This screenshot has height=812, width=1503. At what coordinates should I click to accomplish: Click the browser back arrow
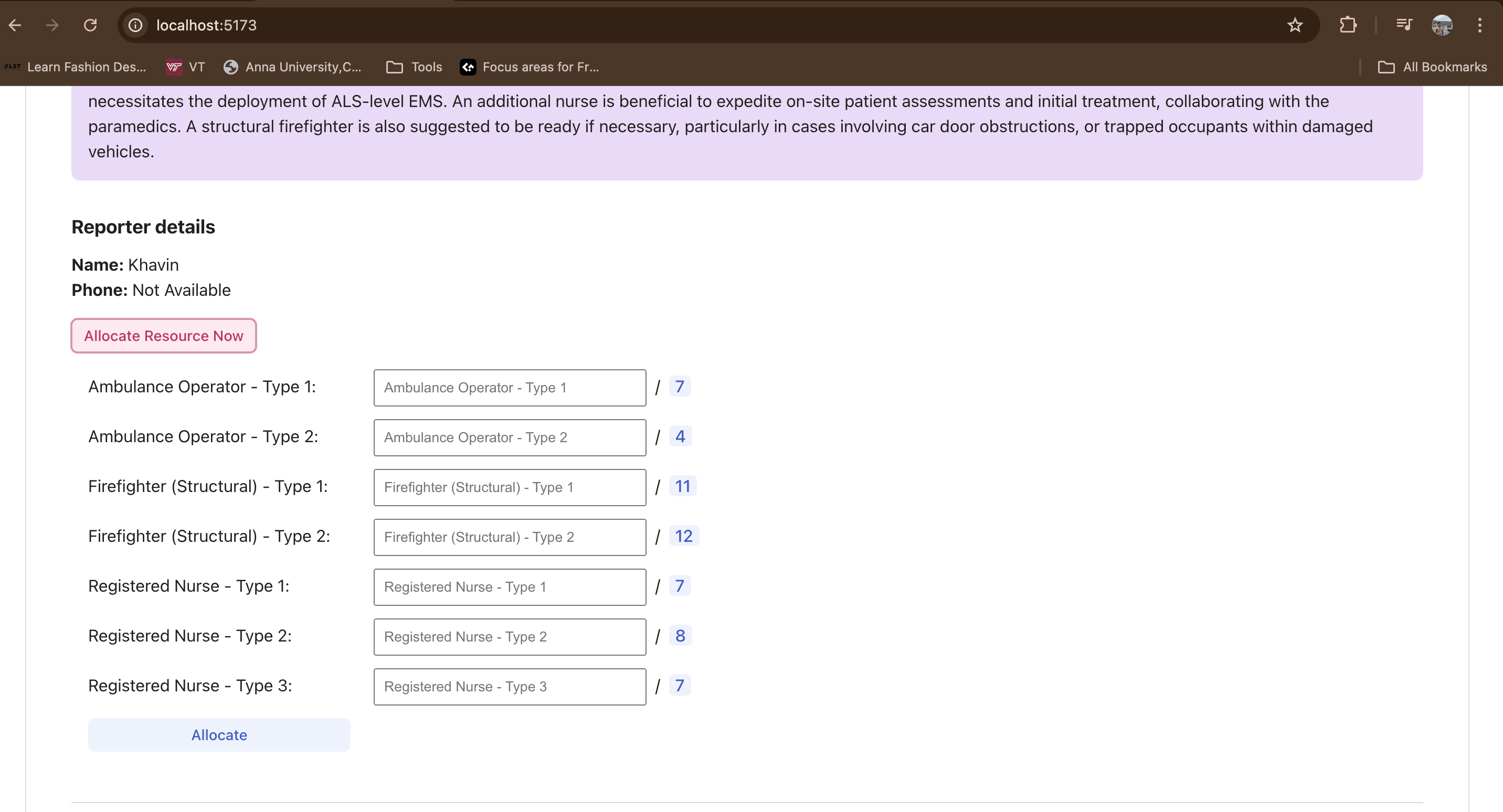pos(15,25)
